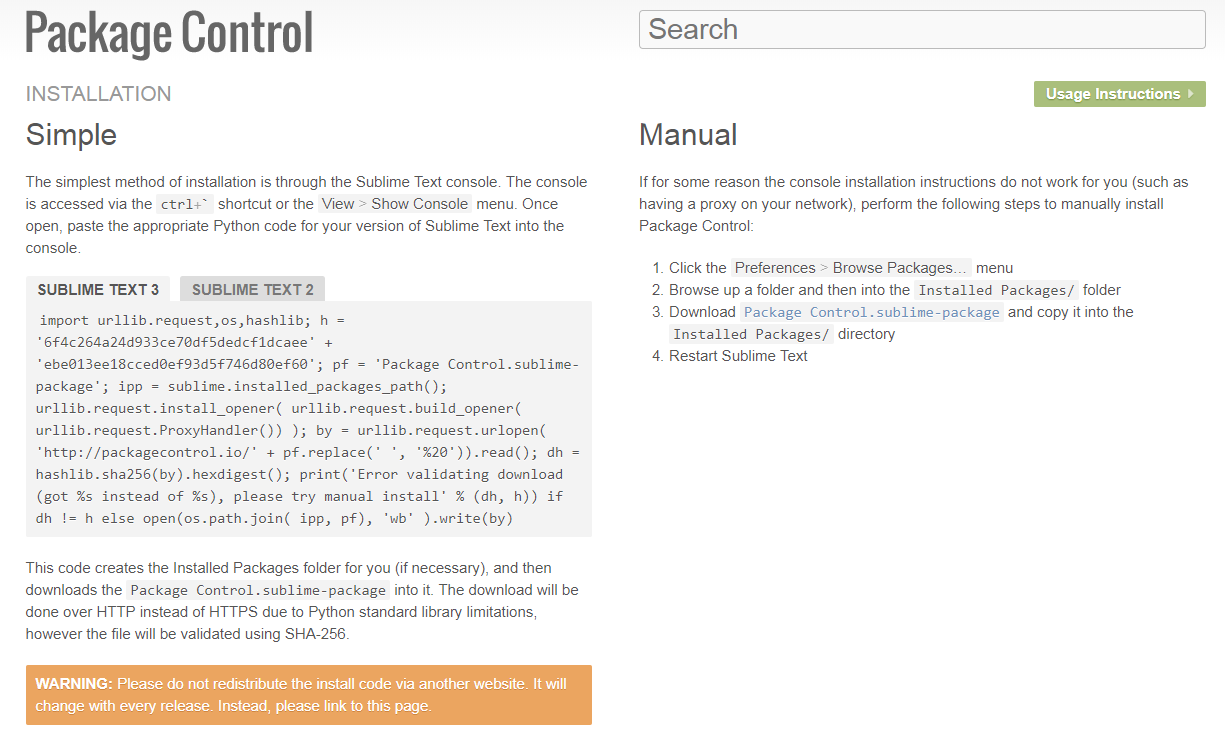
Task: Click the Restart Sublime Text step
Action: pyautogui.click(x=738, y=356)
